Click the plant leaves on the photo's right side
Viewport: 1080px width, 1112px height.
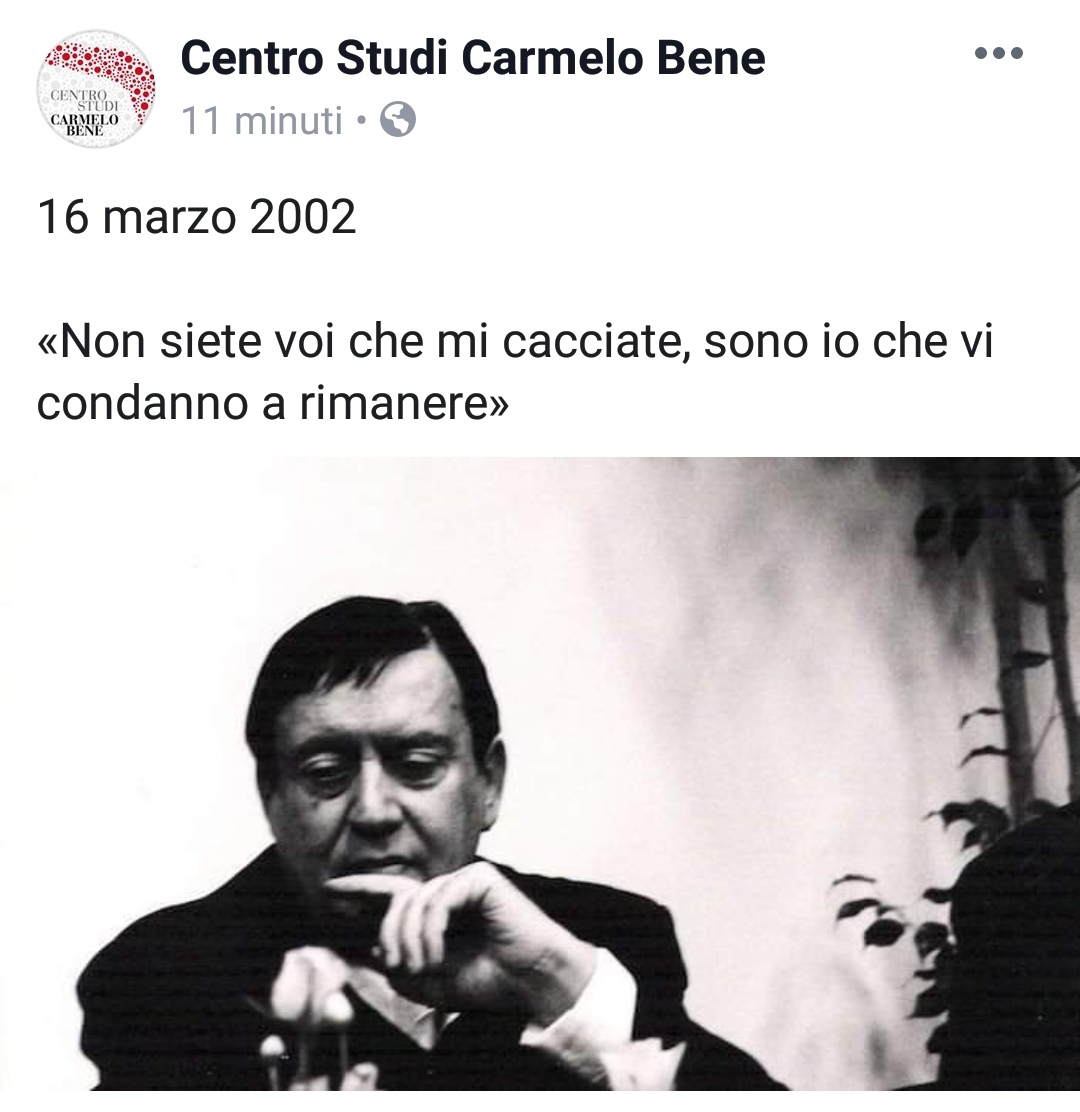(x=993, y=709)
